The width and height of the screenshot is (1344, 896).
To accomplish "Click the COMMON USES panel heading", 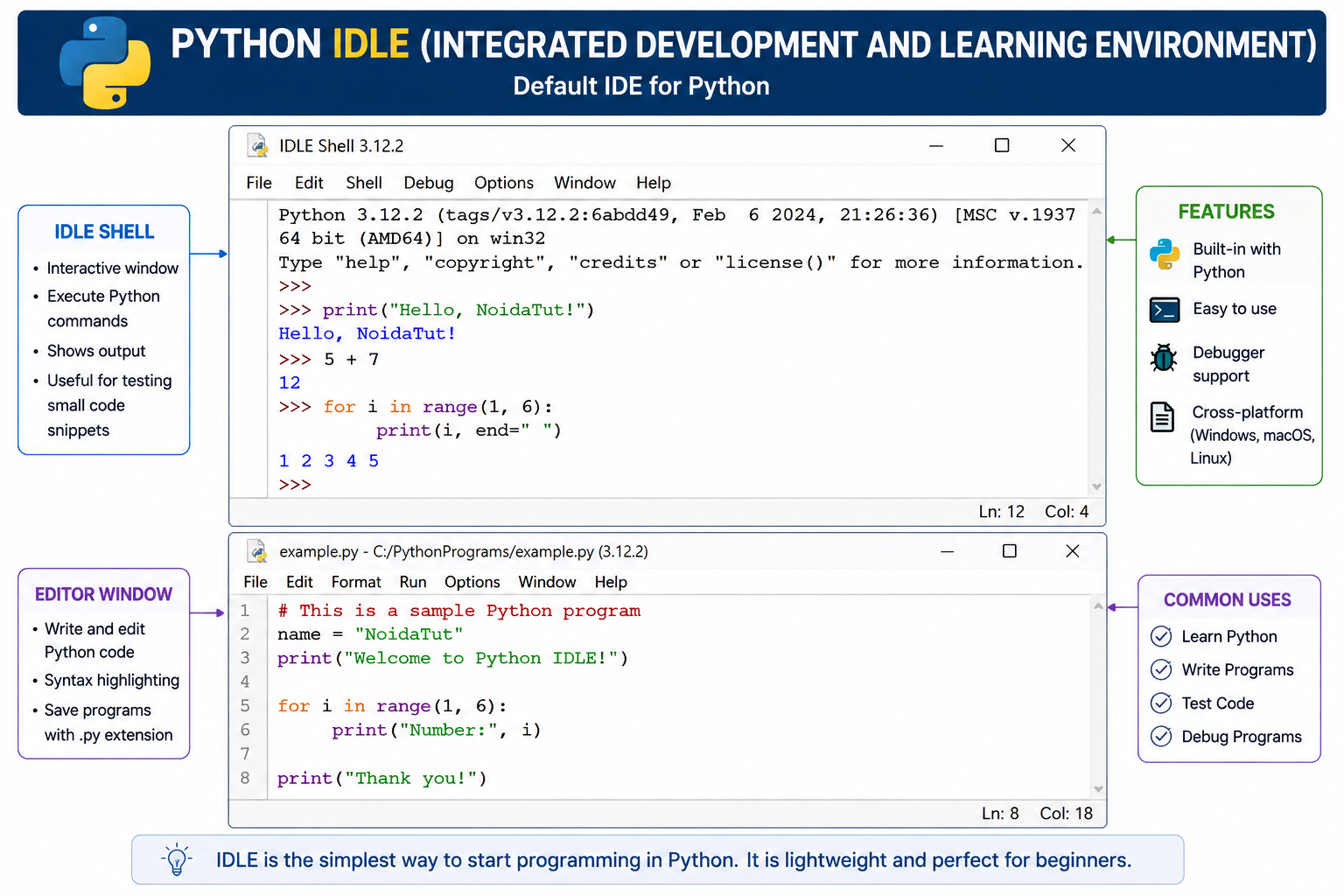I will [x=1227, y=599].
